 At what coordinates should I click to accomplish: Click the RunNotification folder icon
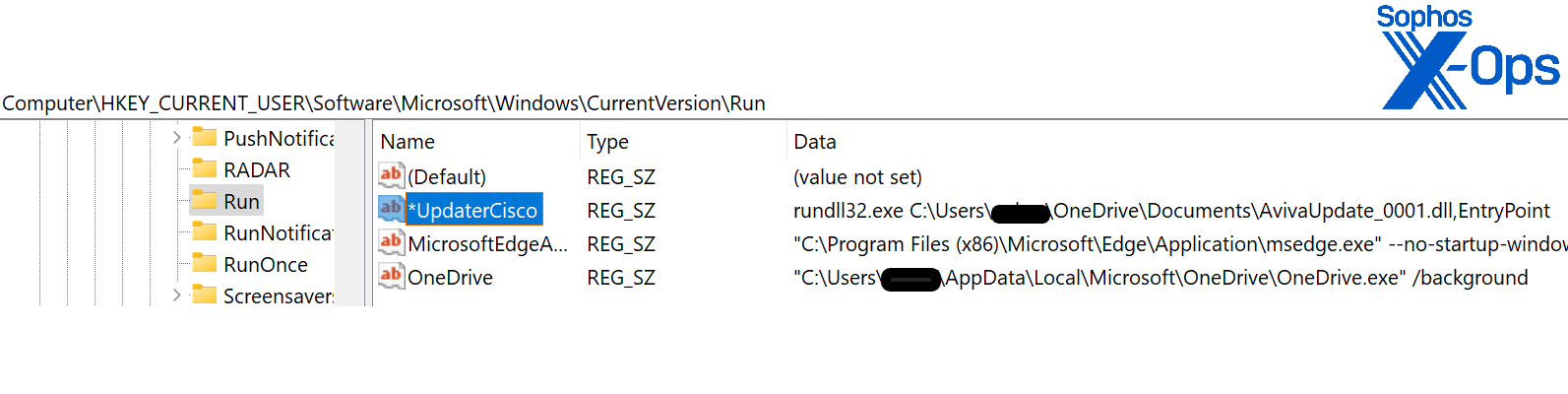(205, 231)
